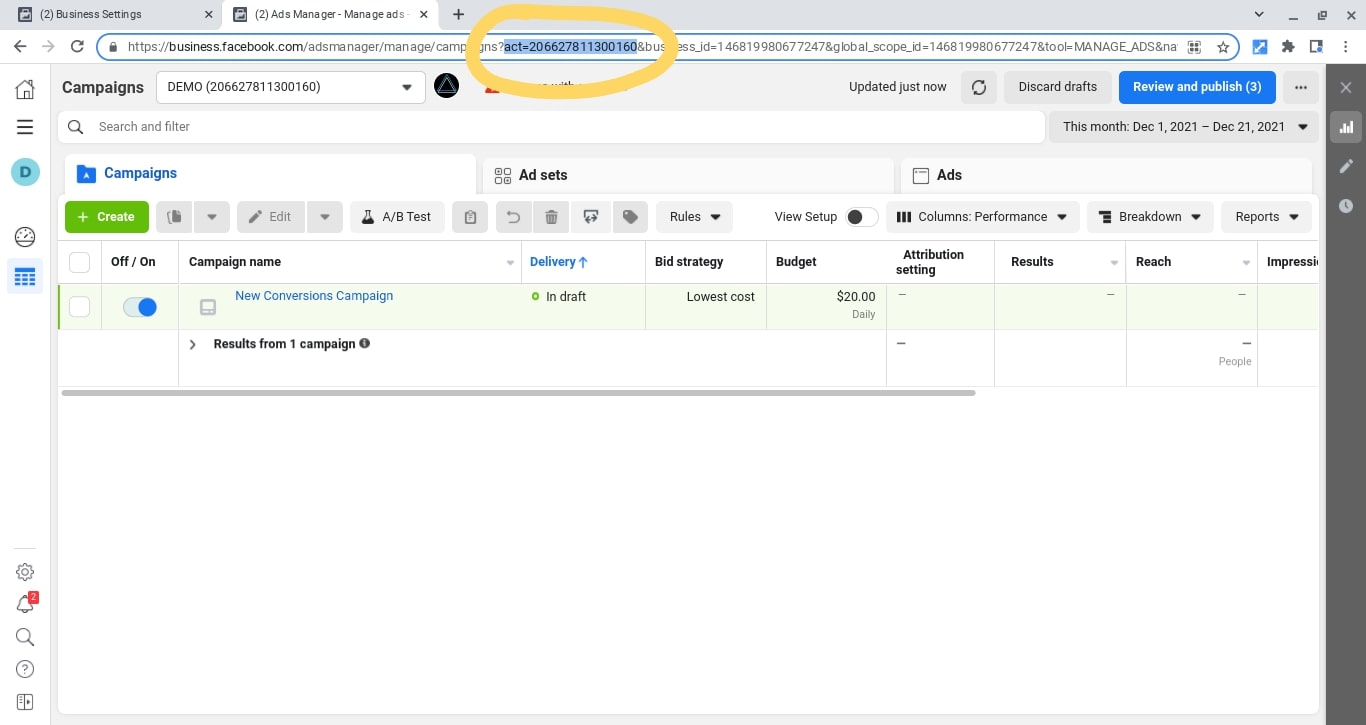Click browser reload button
This screenshot has width=1366, height=725.
click(x=77, y=46)
